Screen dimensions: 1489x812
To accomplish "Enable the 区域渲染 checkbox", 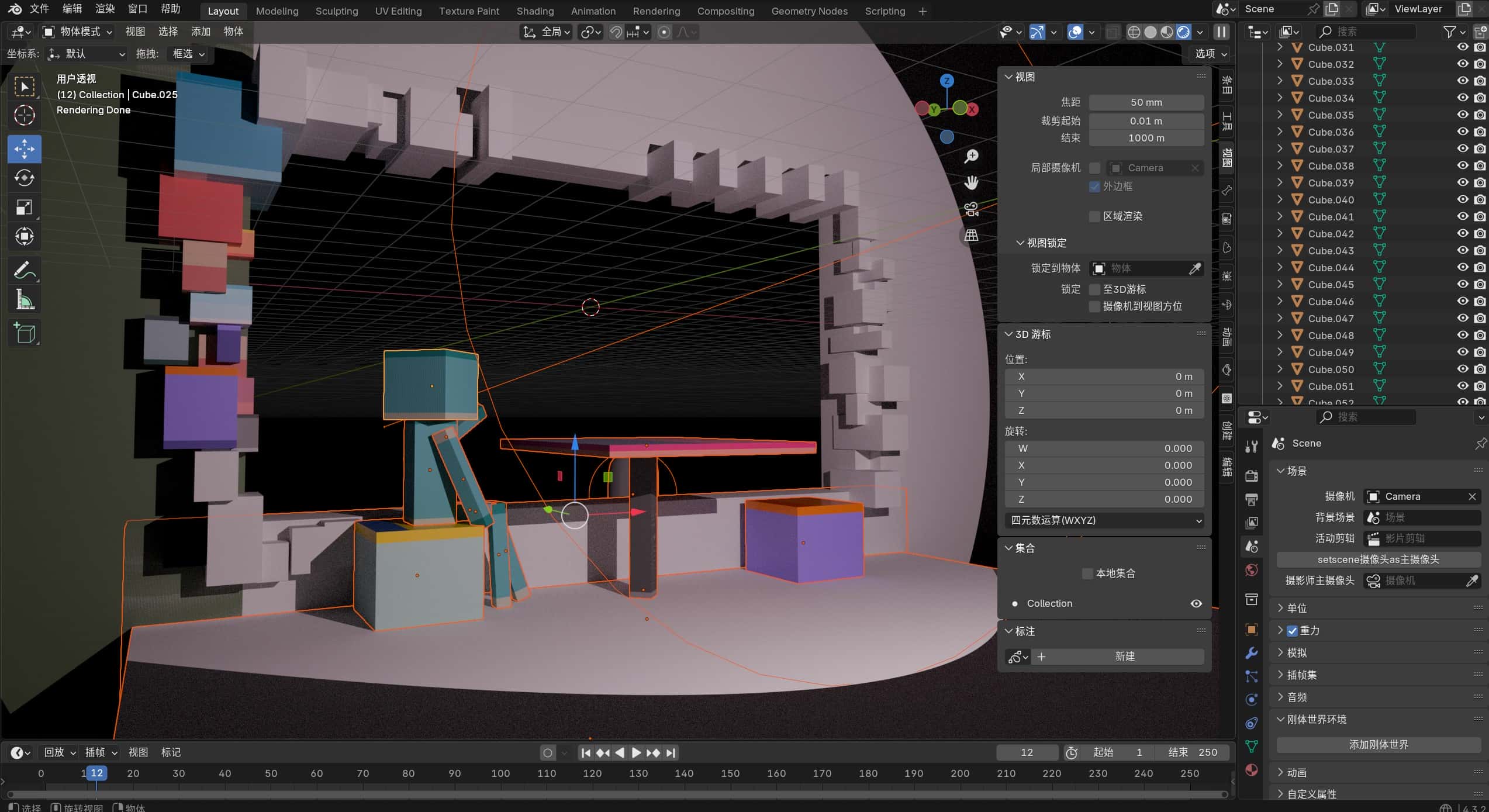I will [x=1094, y=216].
